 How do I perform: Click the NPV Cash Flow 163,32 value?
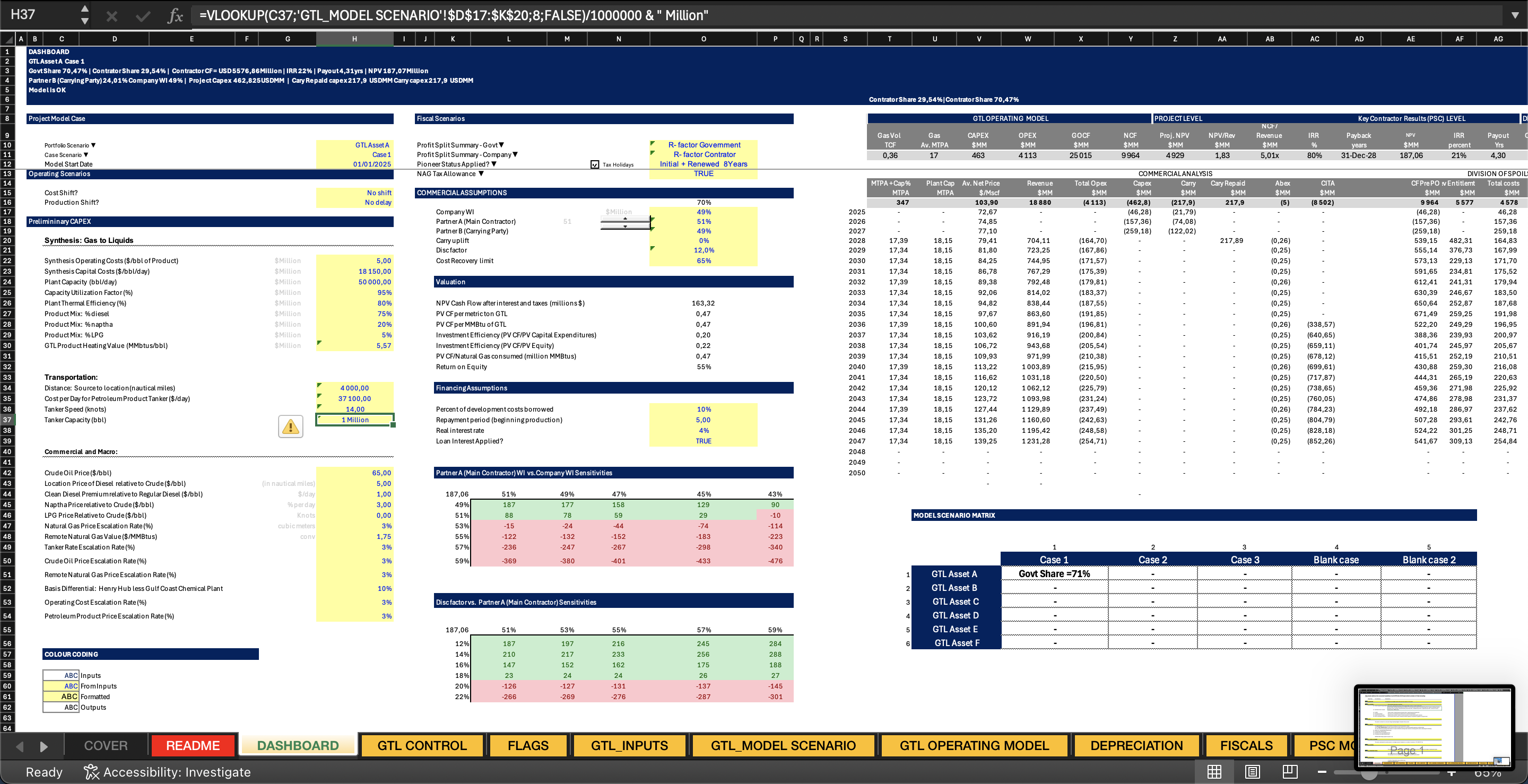click(704, 303)
